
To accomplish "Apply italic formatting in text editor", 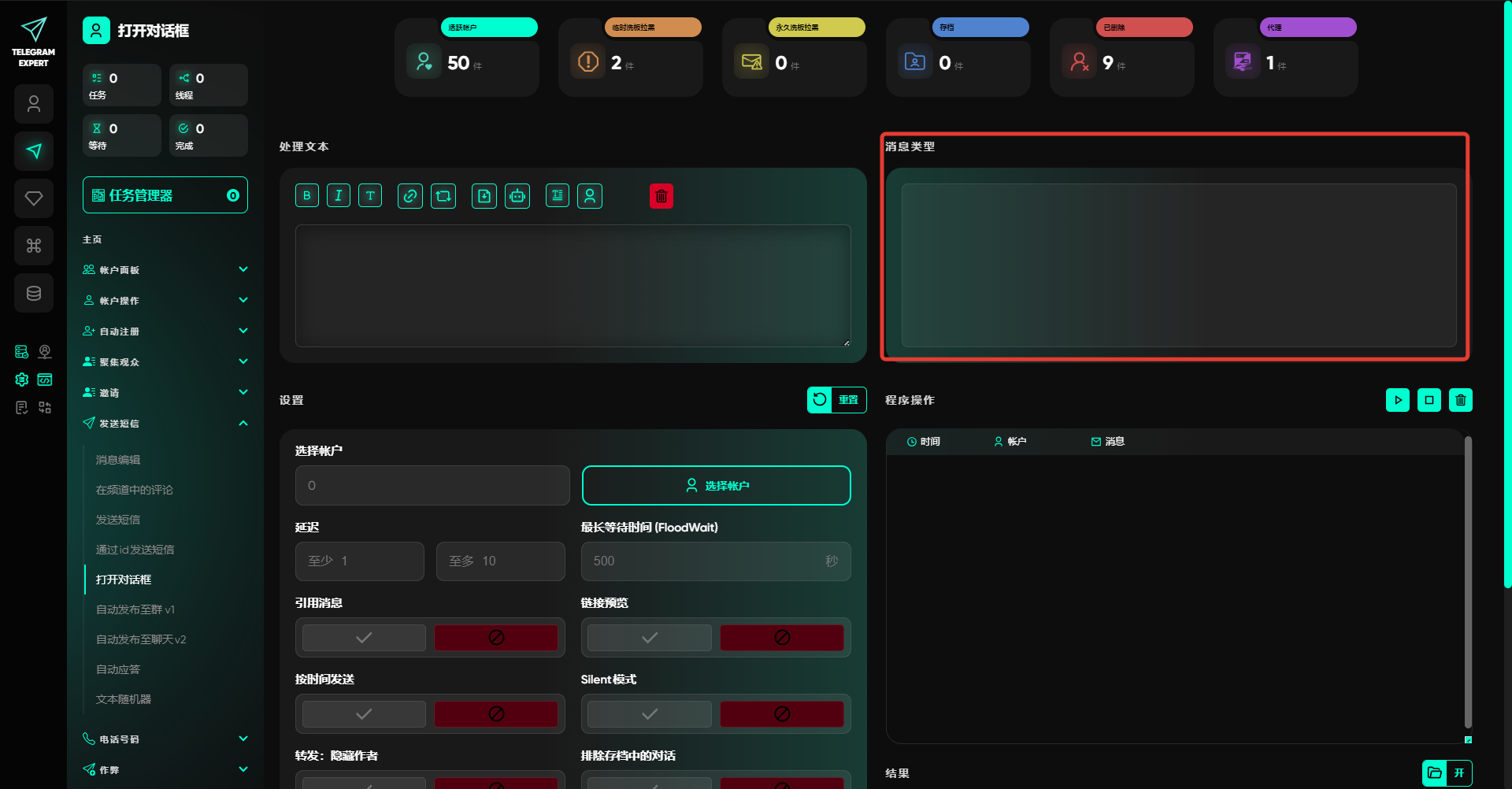I will pos(338,196).
